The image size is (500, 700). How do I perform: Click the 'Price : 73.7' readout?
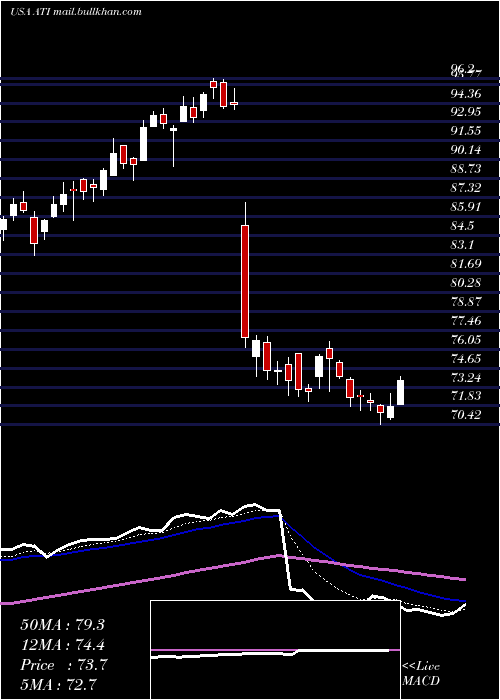(x=63, y=665)
